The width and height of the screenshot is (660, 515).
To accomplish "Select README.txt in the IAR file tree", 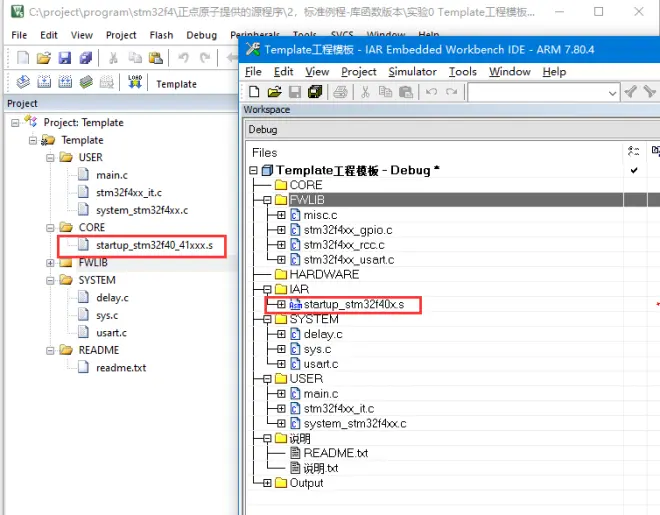I will 335,453.
